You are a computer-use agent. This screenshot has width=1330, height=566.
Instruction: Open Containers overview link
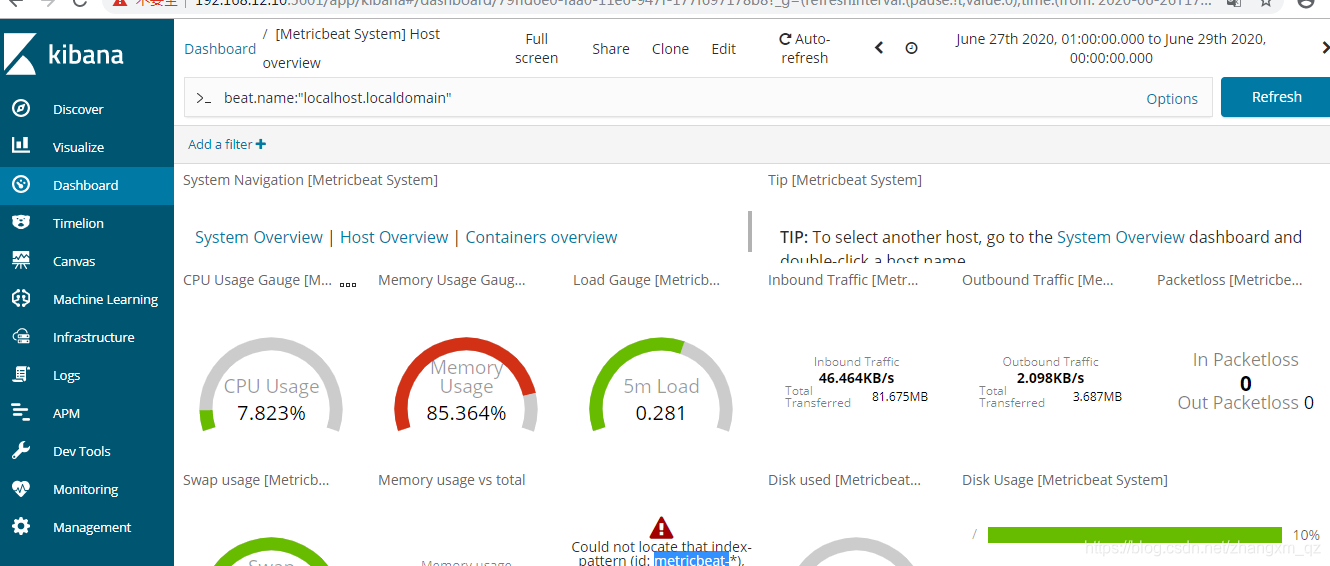[541, 237]
